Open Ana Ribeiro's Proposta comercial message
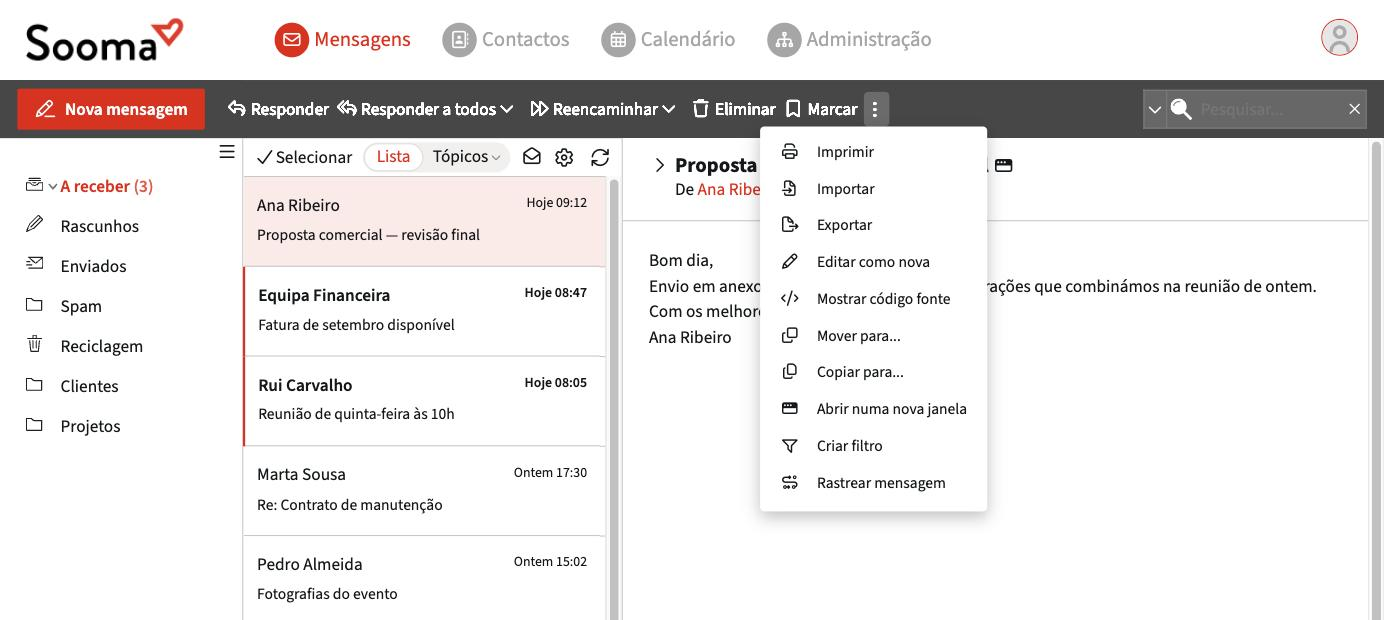The image size is (1384, 620). (424, 221)
